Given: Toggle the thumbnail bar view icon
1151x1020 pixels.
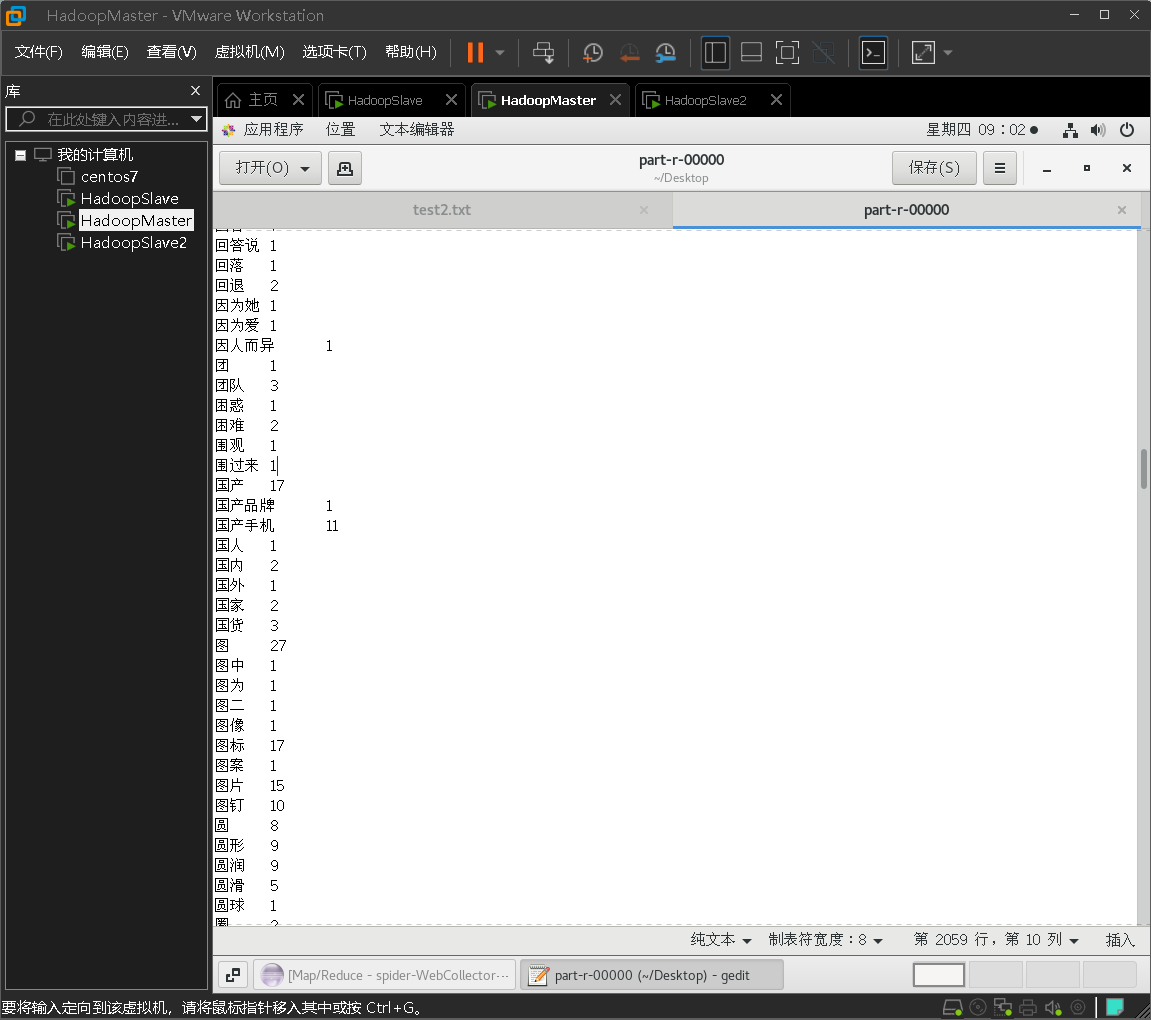Looking at the screenshot, I should [751, 53].
